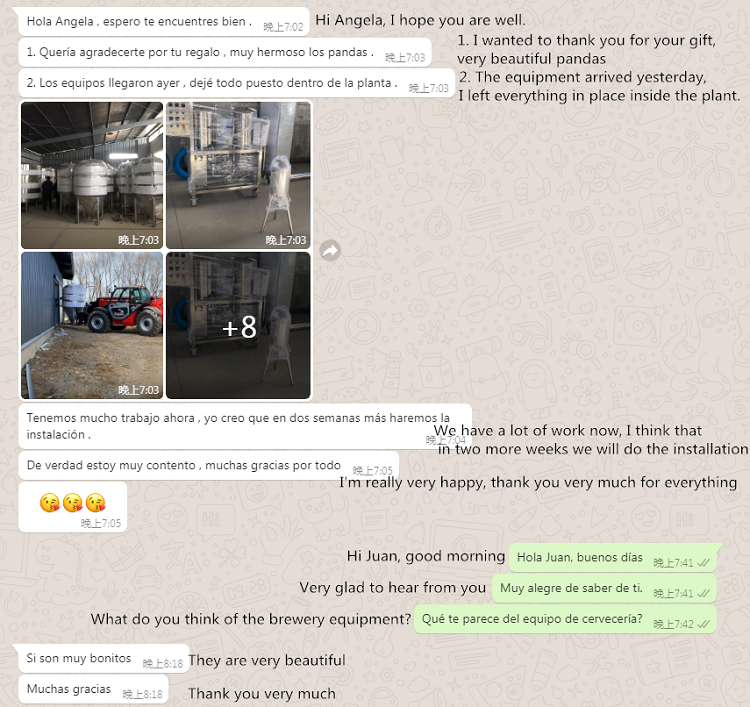Select the 'Qué te parece del equipo' message
The width and height of the screenshot is (750, 707).
tap(565, 619)
